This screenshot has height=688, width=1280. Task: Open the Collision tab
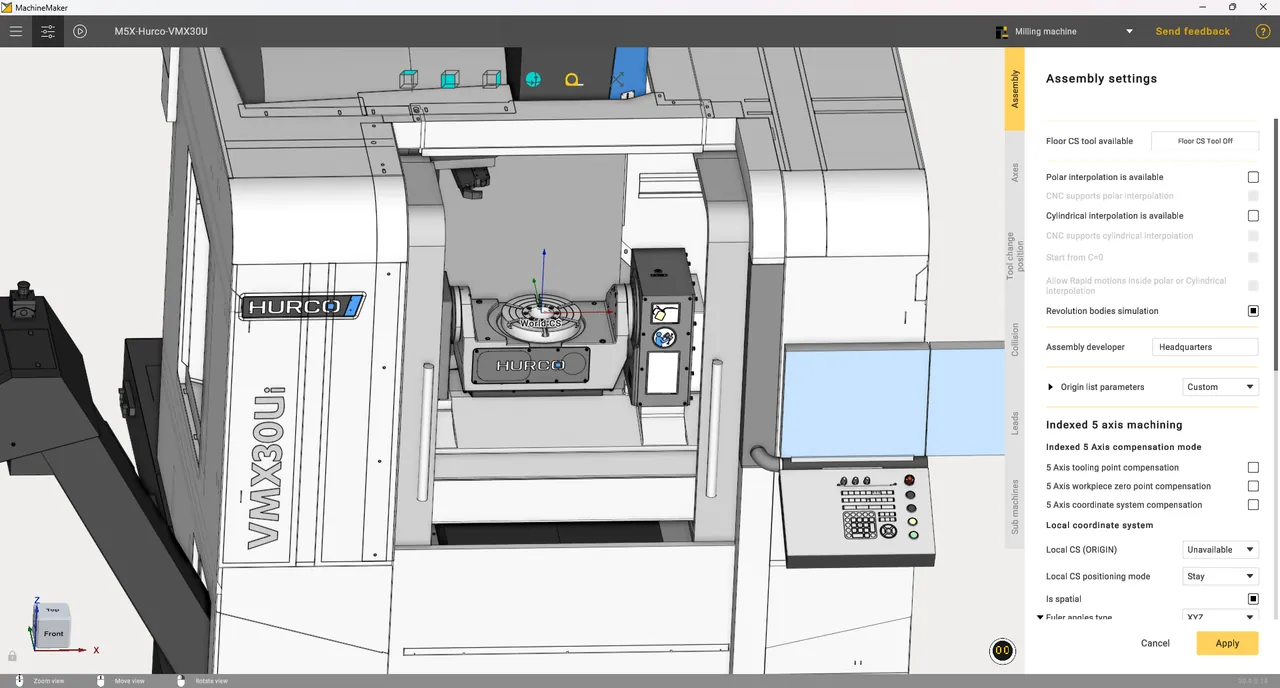pos(1015,340)
